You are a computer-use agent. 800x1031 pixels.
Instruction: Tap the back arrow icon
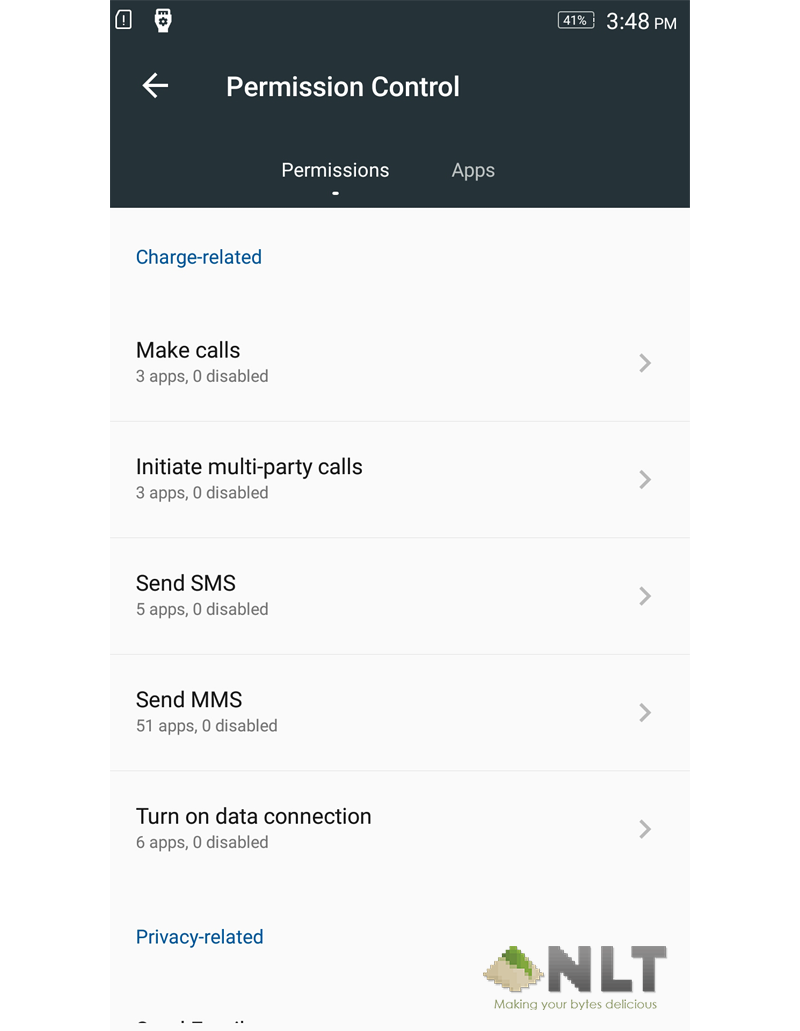click(155, 85)
